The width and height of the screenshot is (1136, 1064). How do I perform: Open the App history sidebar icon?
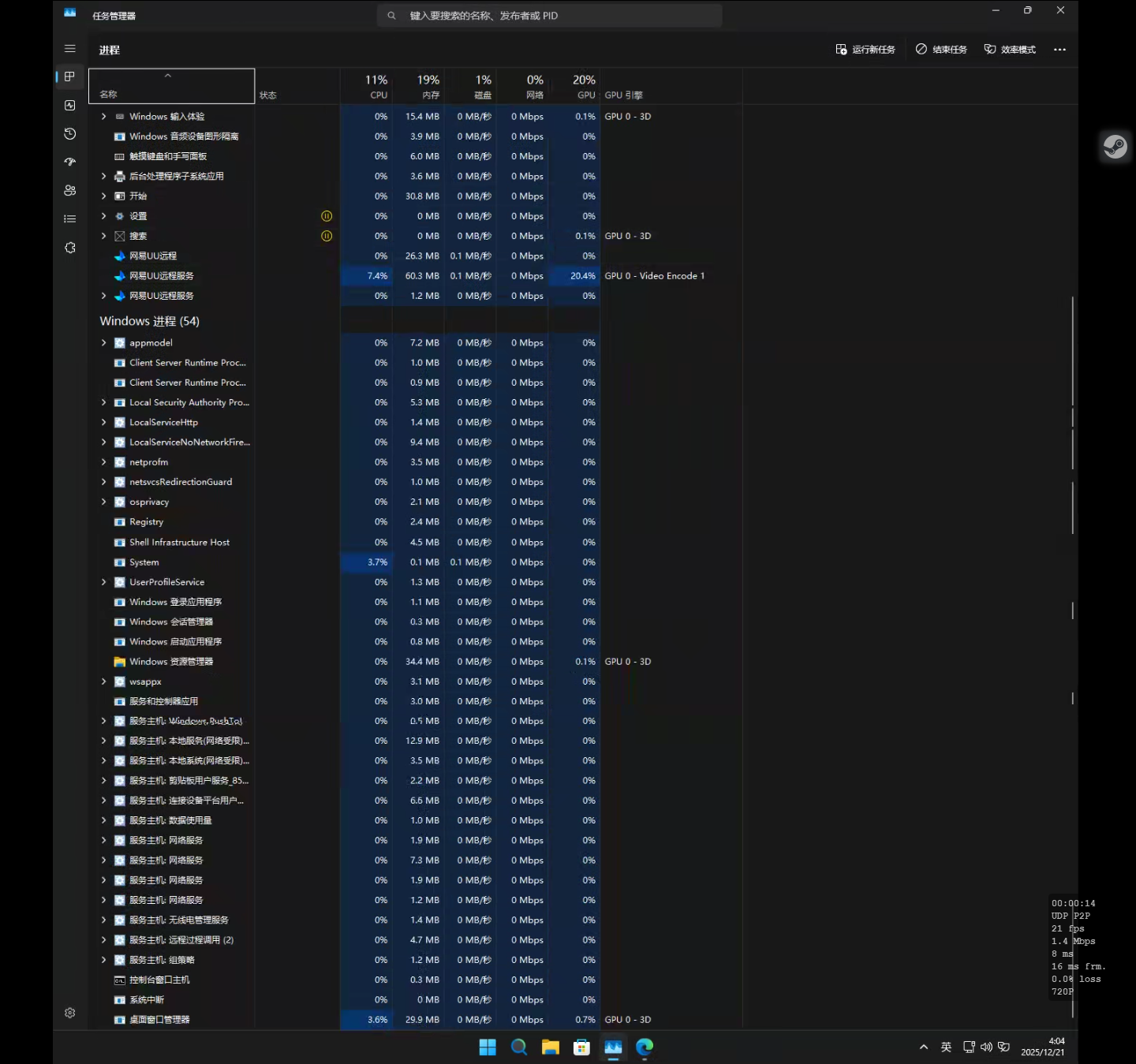click(x=69, y=134)
